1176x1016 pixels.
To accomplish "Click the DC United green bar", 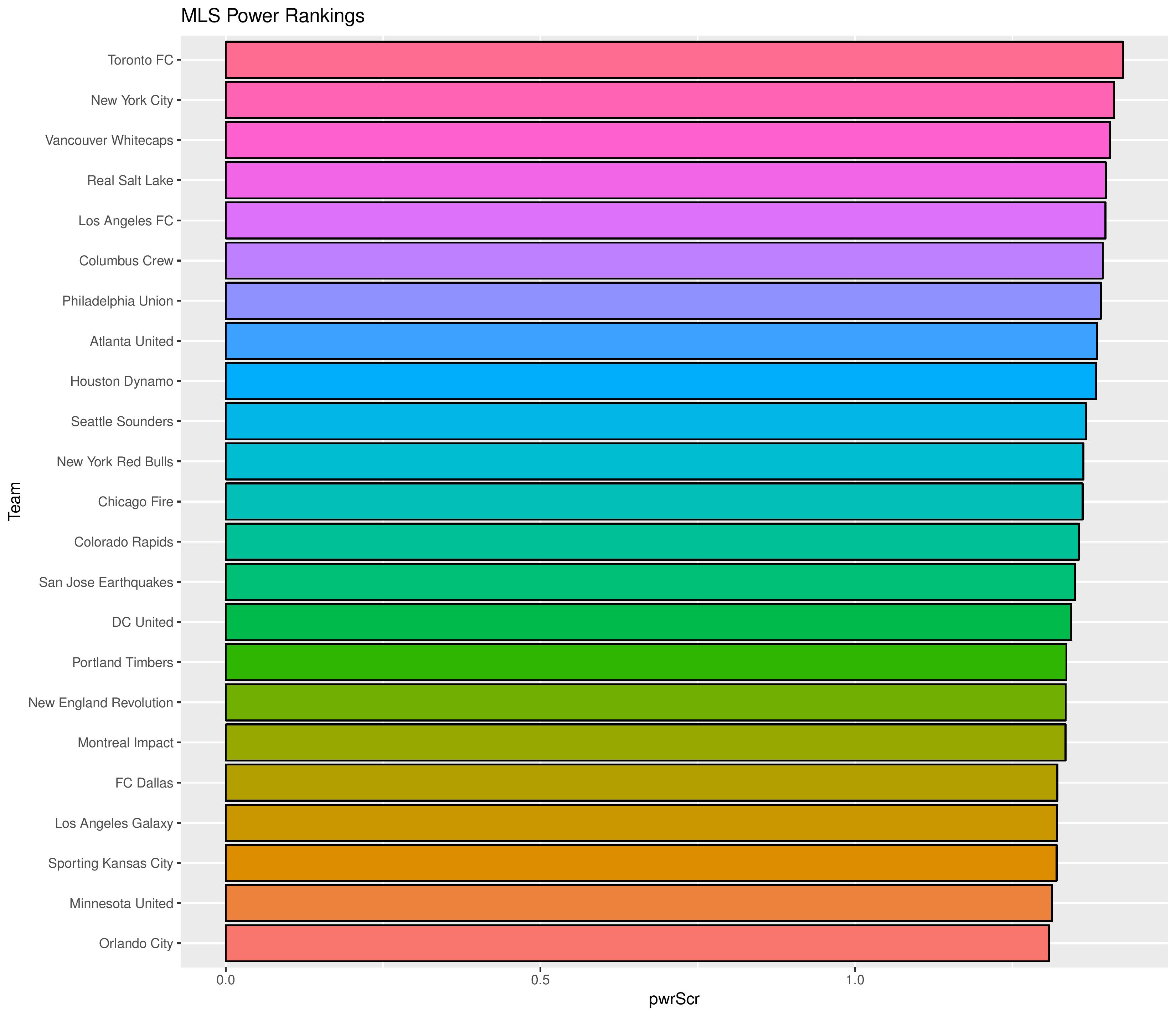I will tap(648, 622).
